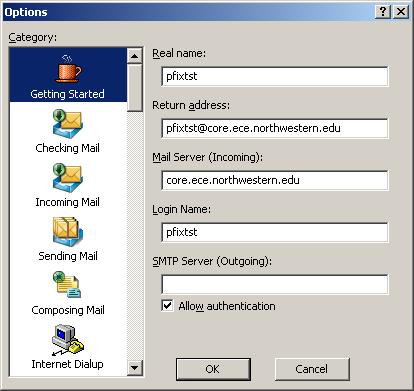
Task: Click the "Return address:" label
Action: click(x=191, y=105)
